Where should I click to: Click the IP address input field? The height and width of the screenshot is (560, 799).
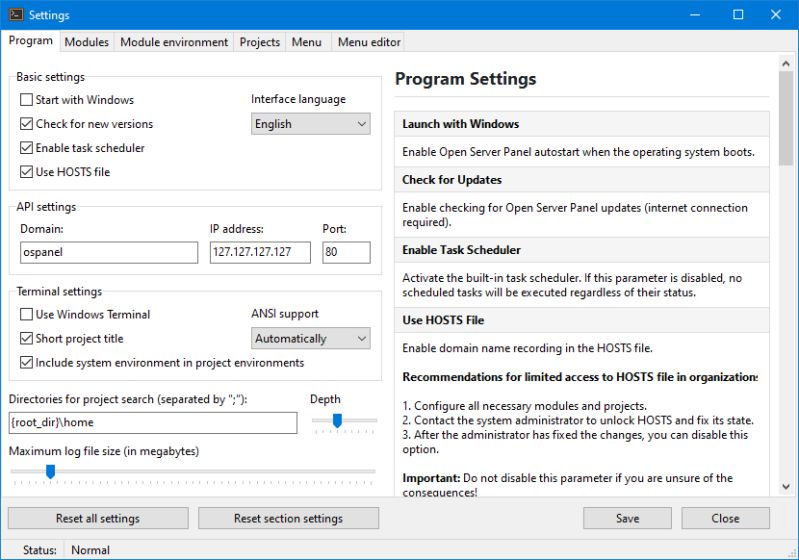260,252
